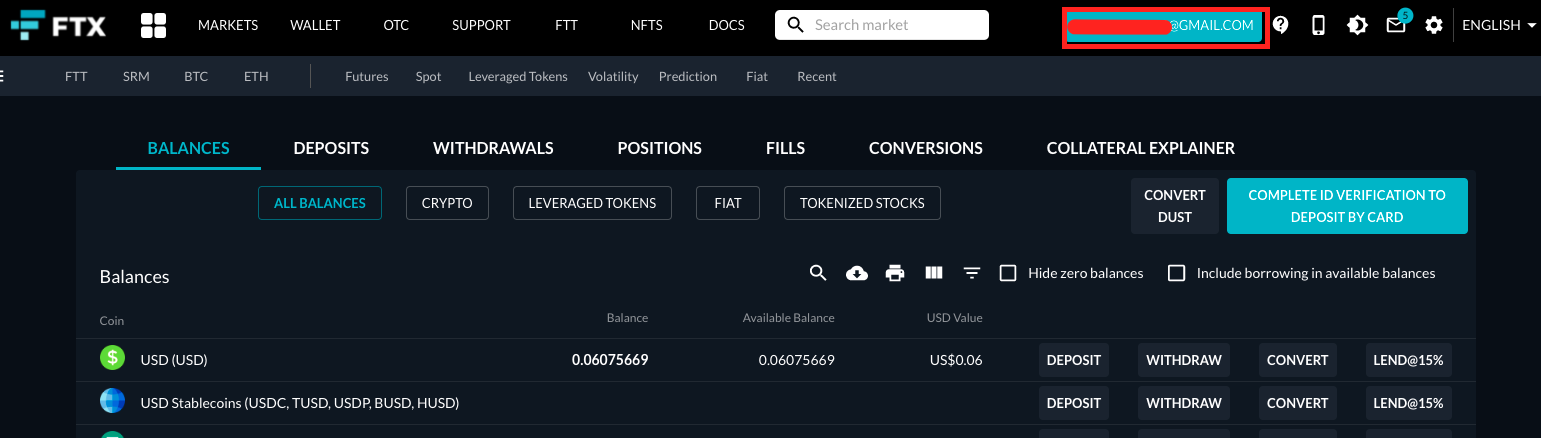Select FTT in the markets sub-bar

click(x=76, y=76)
